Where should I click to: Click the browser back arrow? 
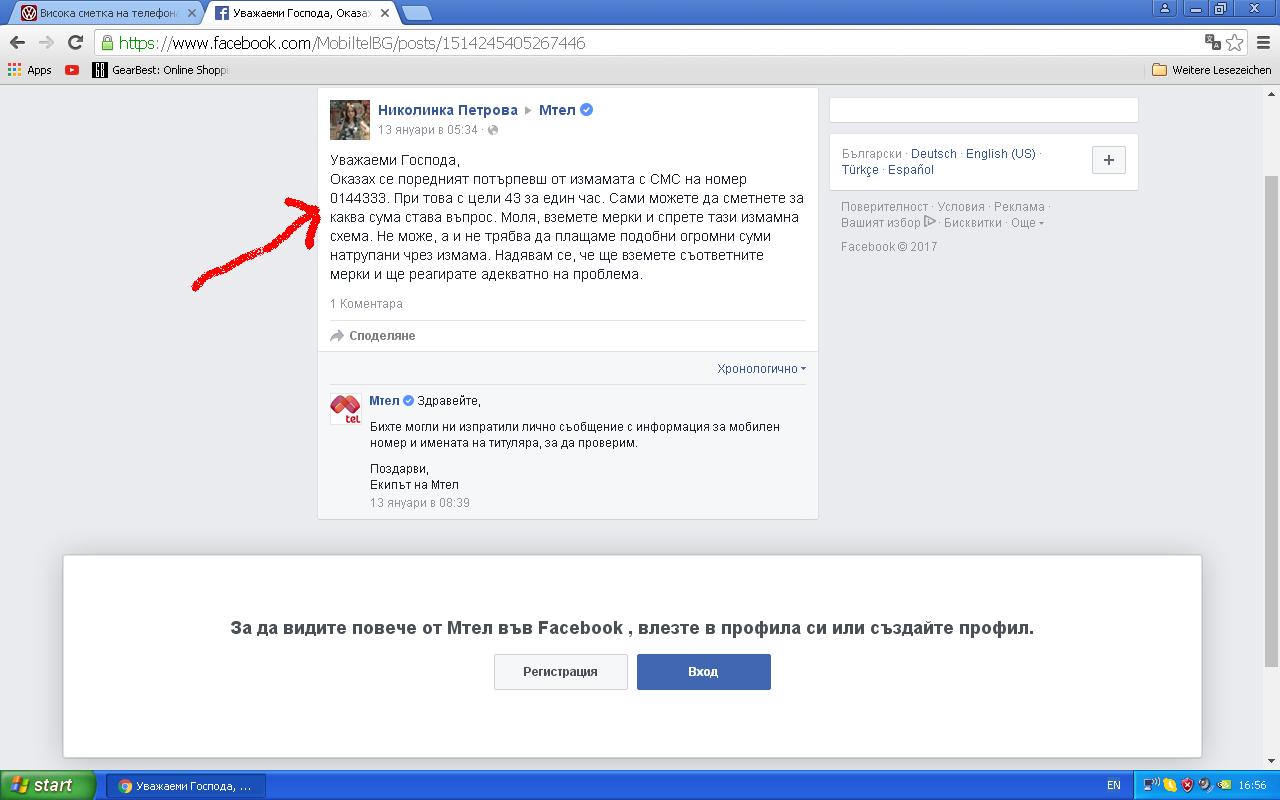click(17, 42)
